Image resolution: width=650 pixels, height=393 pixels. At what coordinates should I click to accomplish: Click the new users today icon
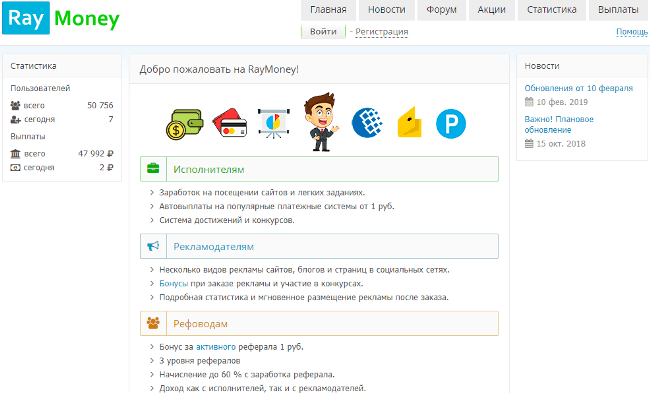point(15,119)
